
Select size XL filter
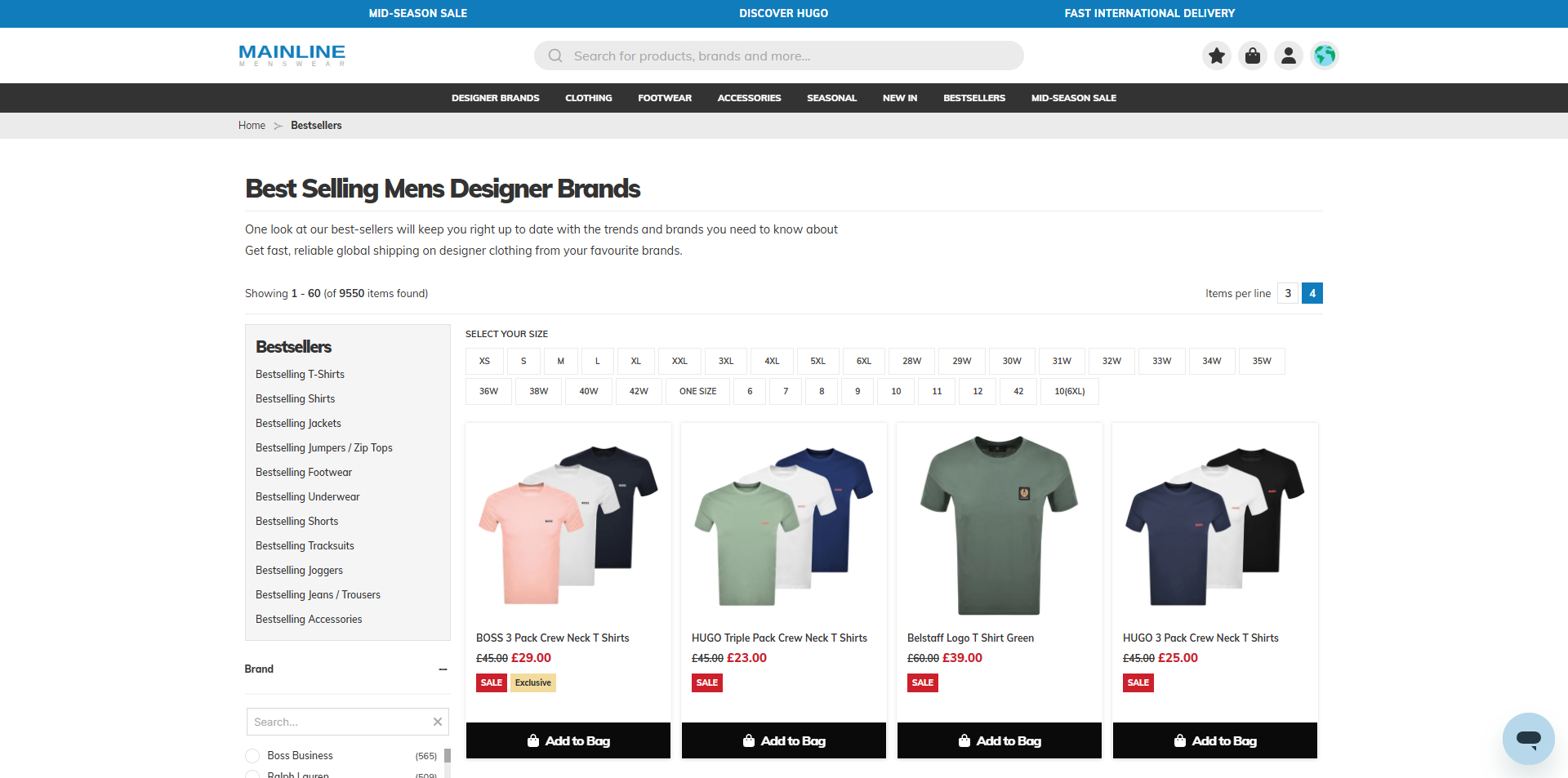(x=635, y=361)
